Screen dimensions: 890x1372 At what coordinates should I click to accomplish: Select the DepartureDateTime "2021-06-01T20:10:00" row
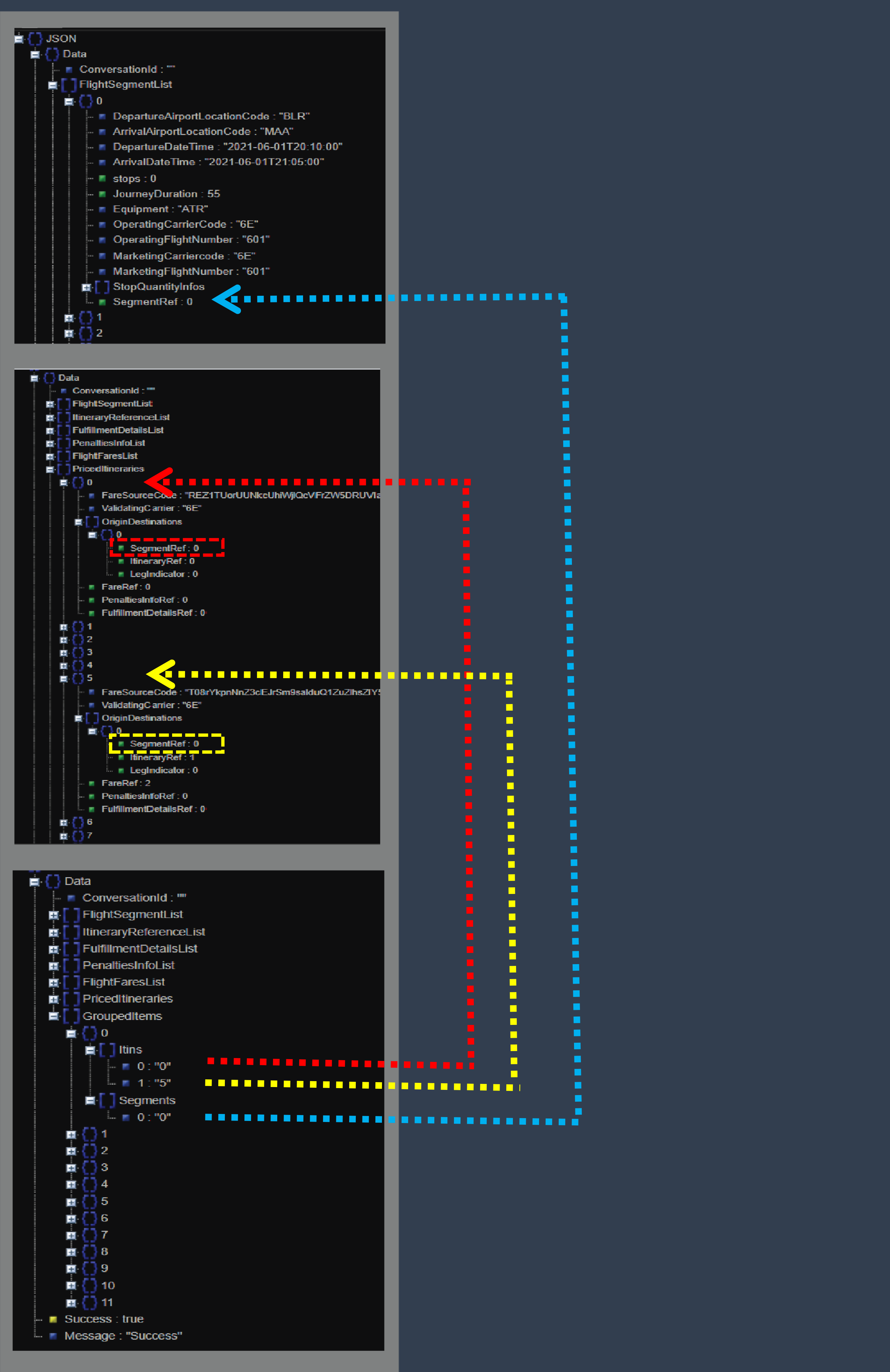(227, 147)
